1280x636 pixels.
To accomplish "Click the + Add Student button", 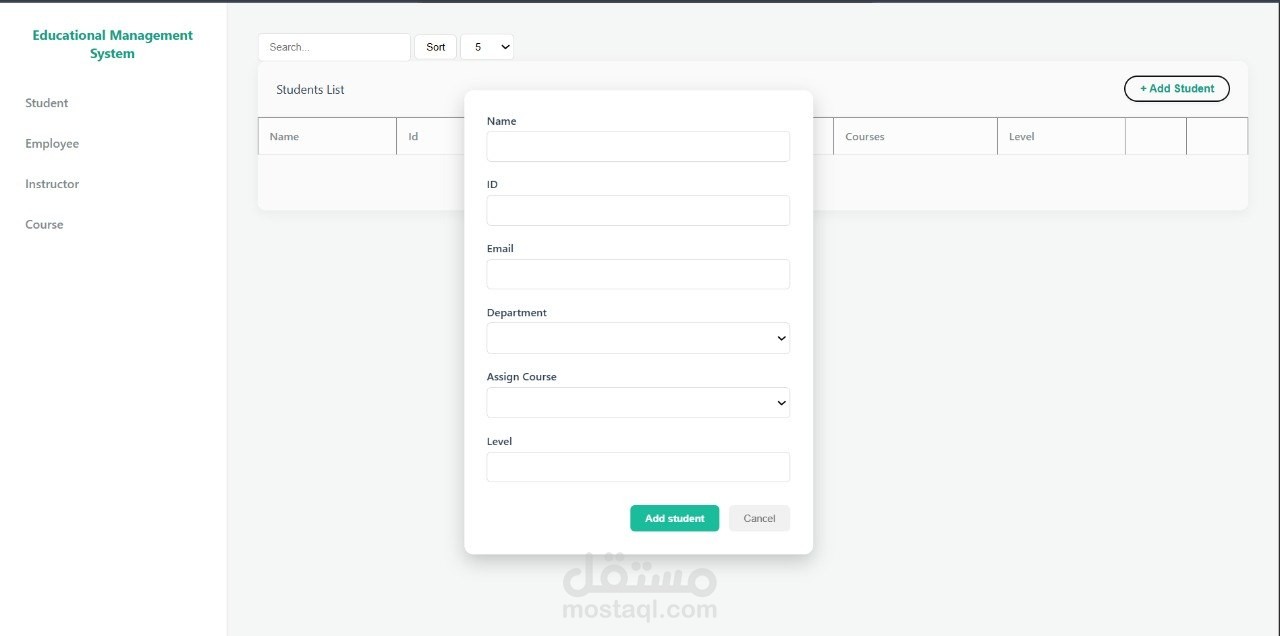I will pyautogui.click(x=1177, y=89).
